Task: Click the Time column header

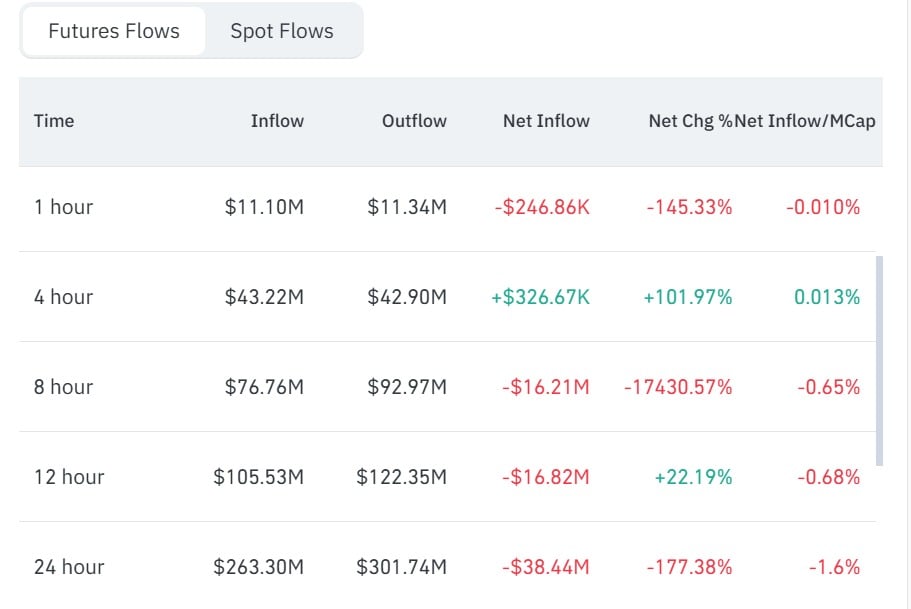Action: (54, 121)
